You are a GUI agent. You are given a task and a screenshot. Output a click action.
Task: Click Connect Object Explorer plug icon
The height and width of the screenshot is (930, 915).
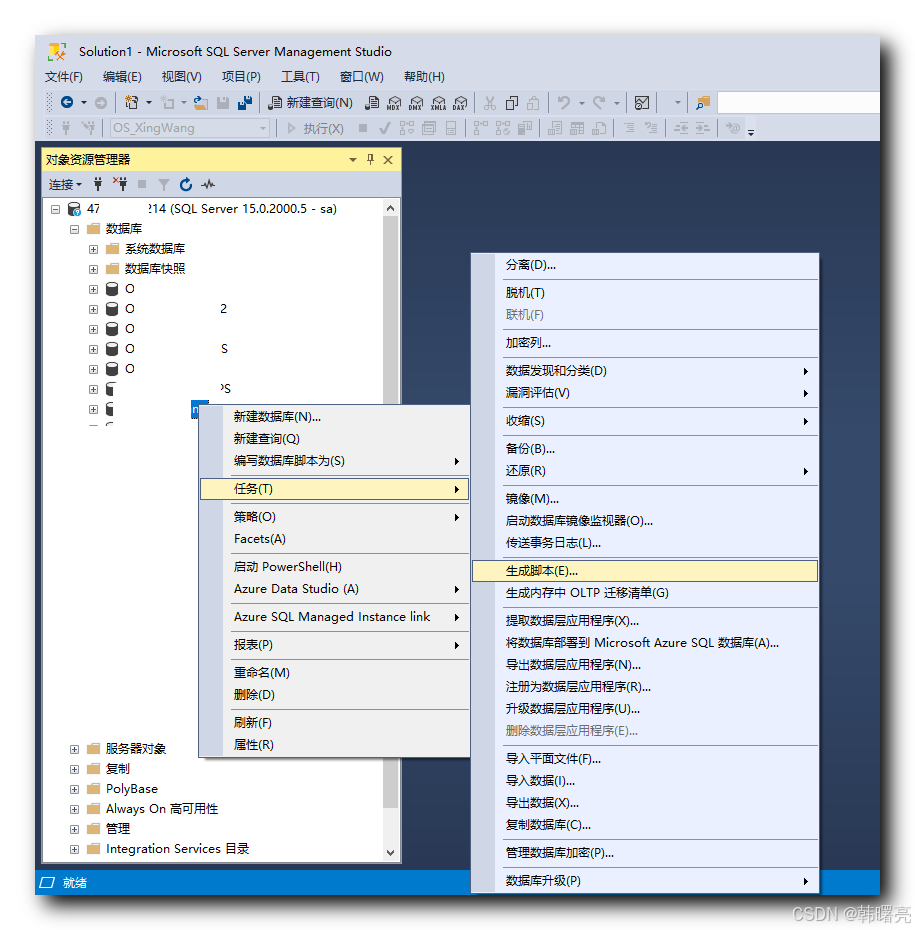click(x=98, y=184)
